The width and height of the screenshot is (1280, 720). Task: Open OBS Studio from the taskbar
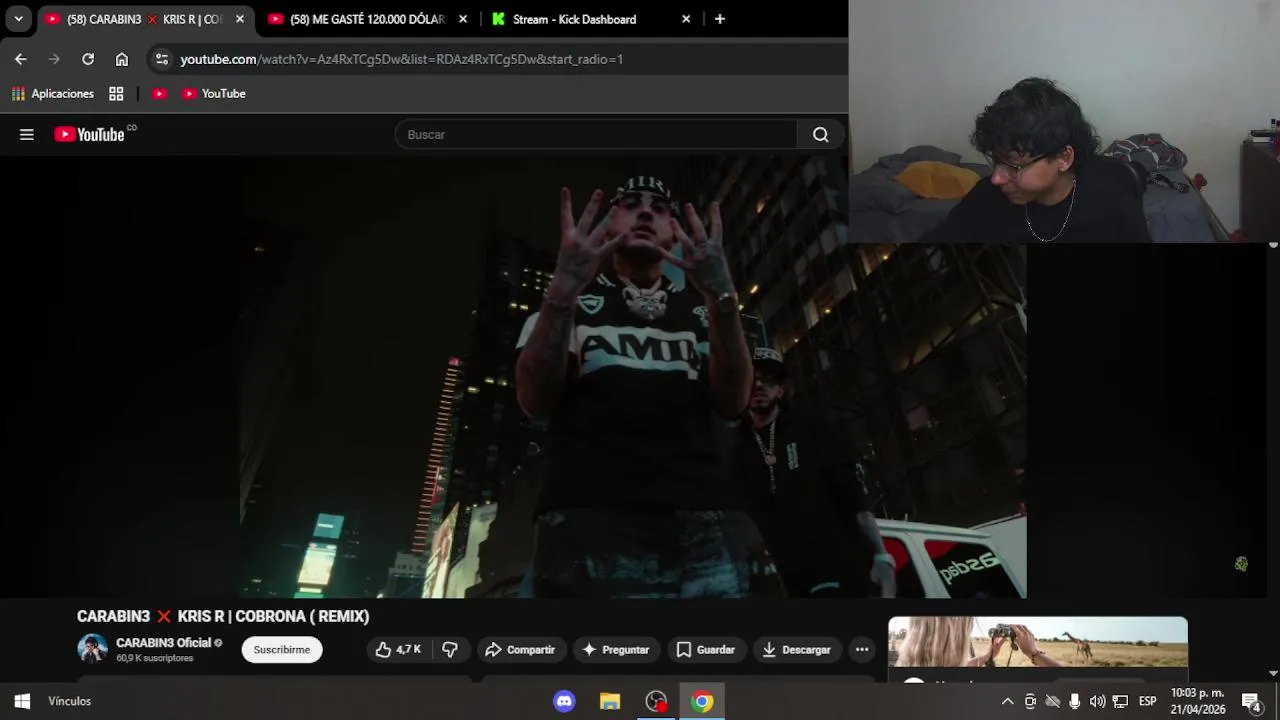tap(656, 701)
